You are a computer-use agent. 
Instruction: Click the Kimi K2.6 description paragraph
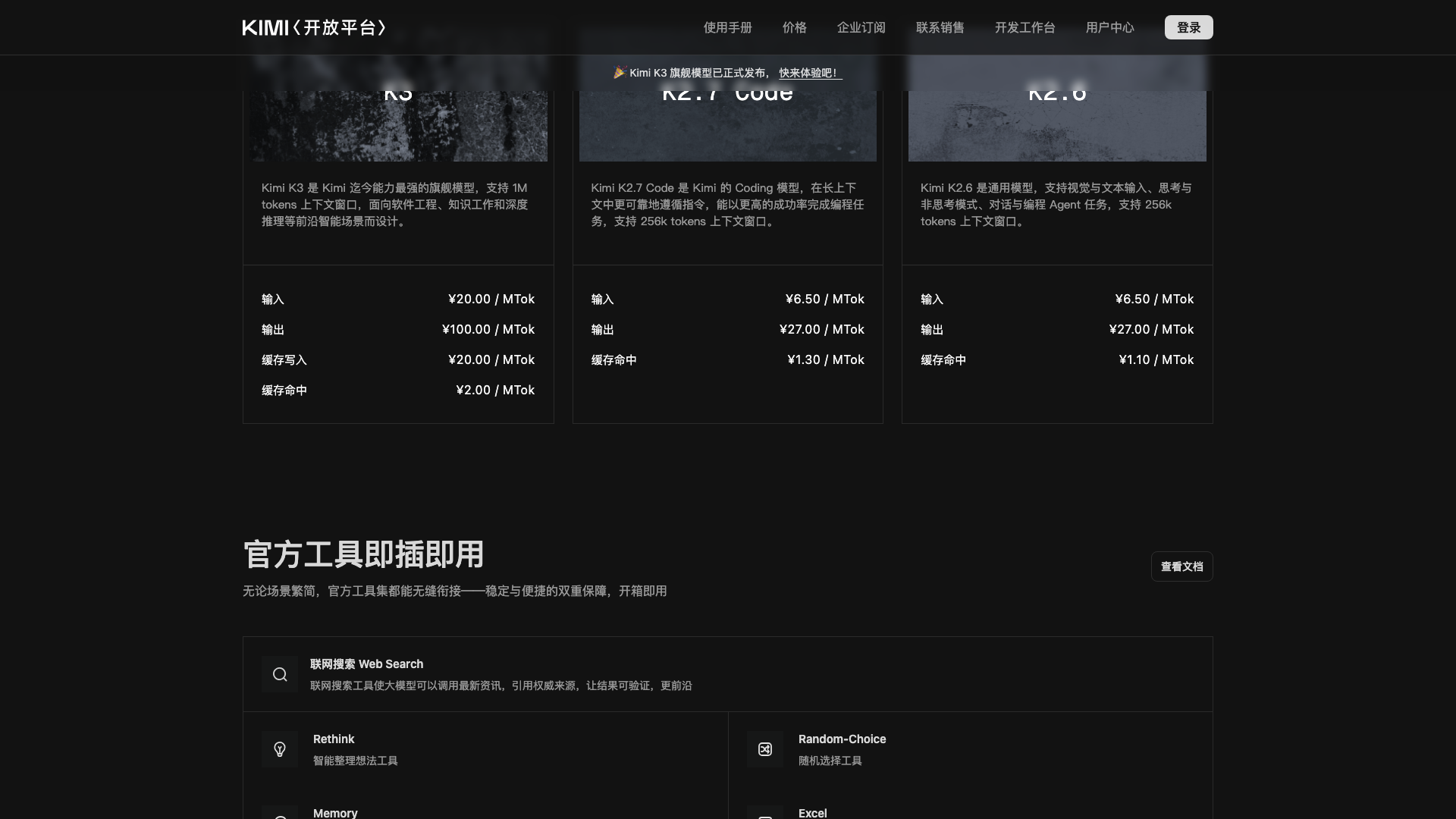(x=1056, y=205)
